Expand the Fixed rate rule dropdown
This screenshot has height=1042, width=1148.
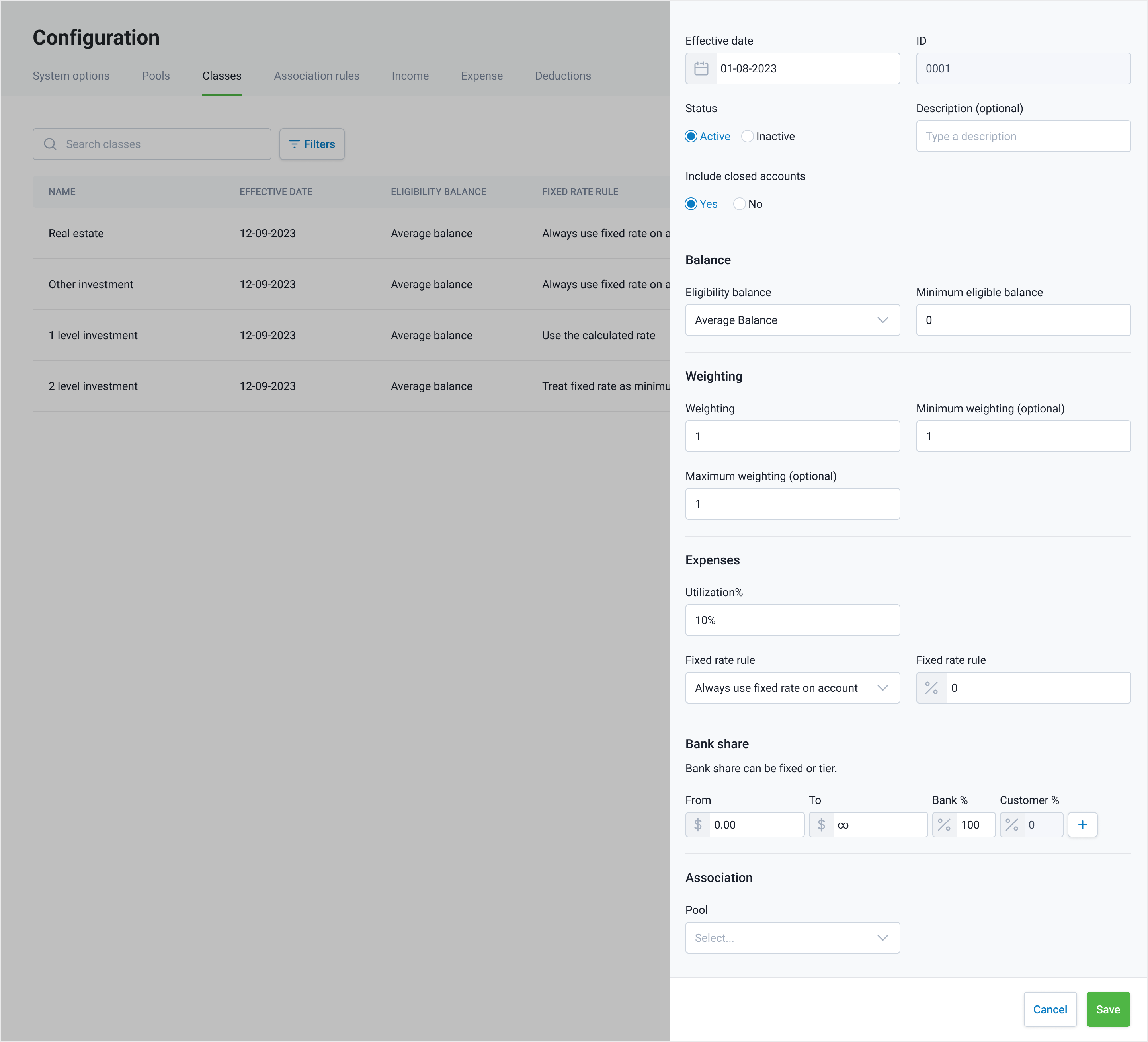point(792,688)
